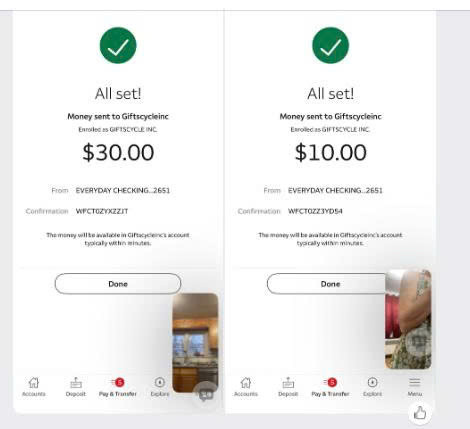Screen dimensions: 470x429
Task: Select confirmation code WFCT0ZYXZZJT
Action: point(102,211)
